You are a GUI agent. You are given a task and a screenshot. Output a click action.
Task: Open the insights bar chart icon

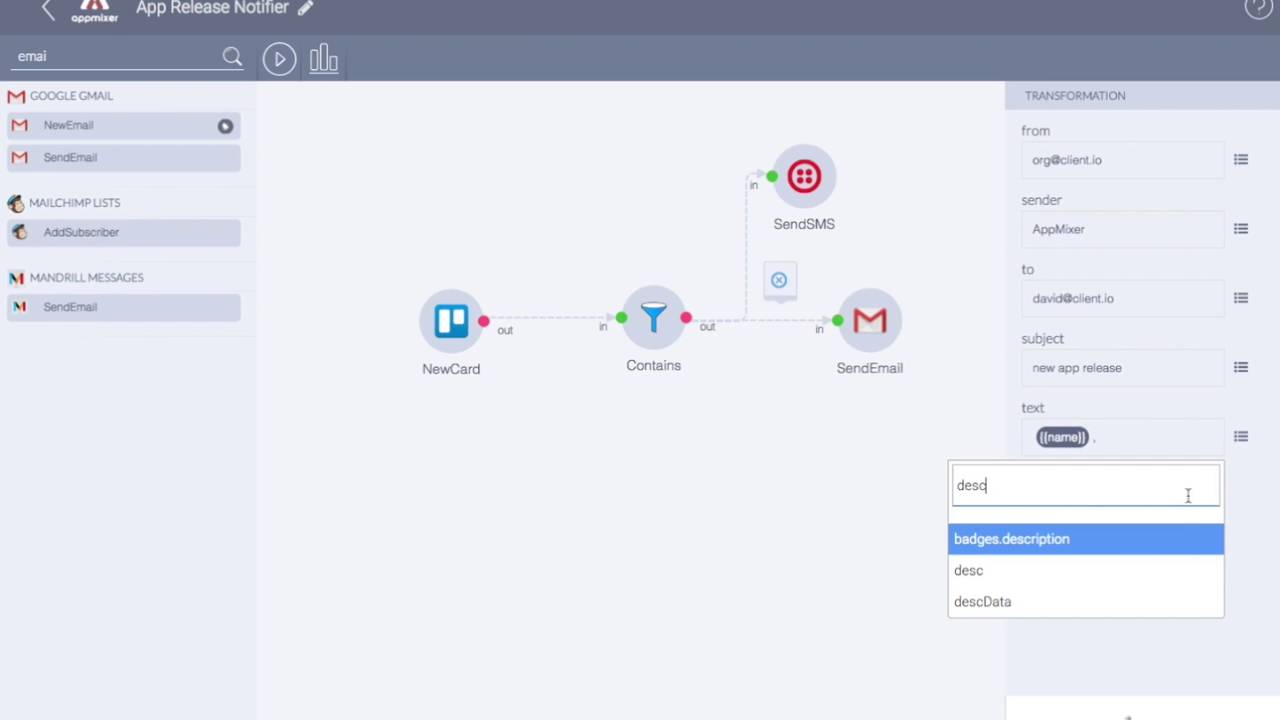pyautogui.click(x=324, y=59)
